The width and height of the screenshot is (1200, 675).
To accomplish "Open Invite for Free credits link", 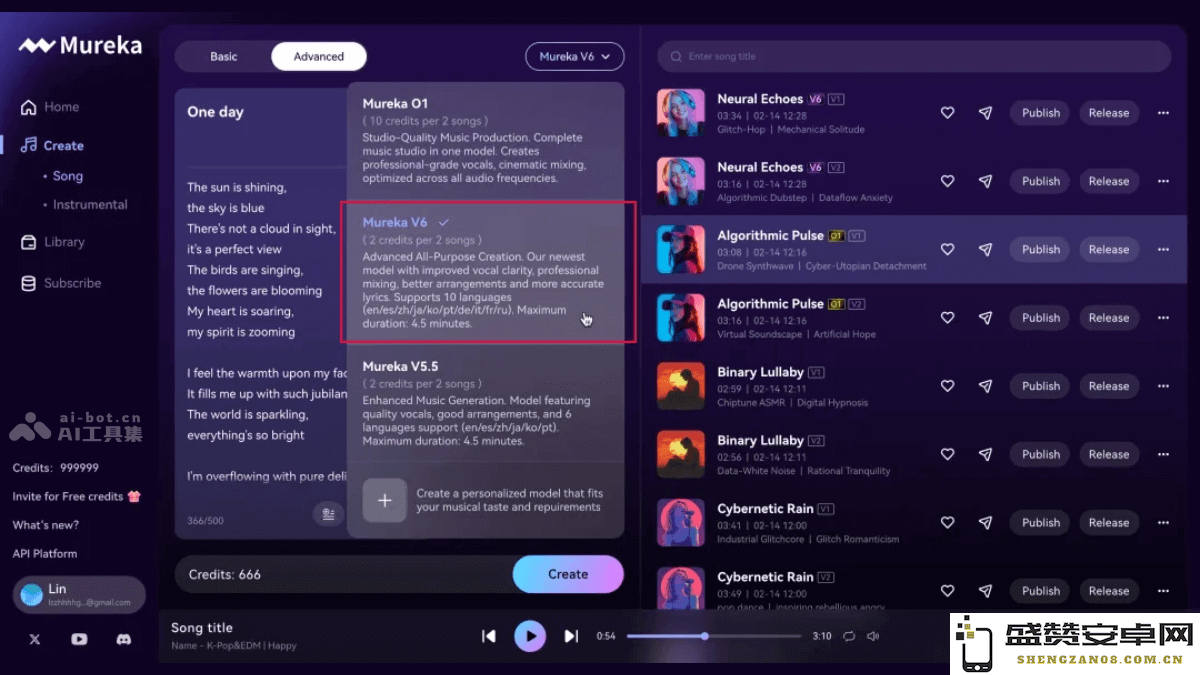I will [x=76, y=496].
